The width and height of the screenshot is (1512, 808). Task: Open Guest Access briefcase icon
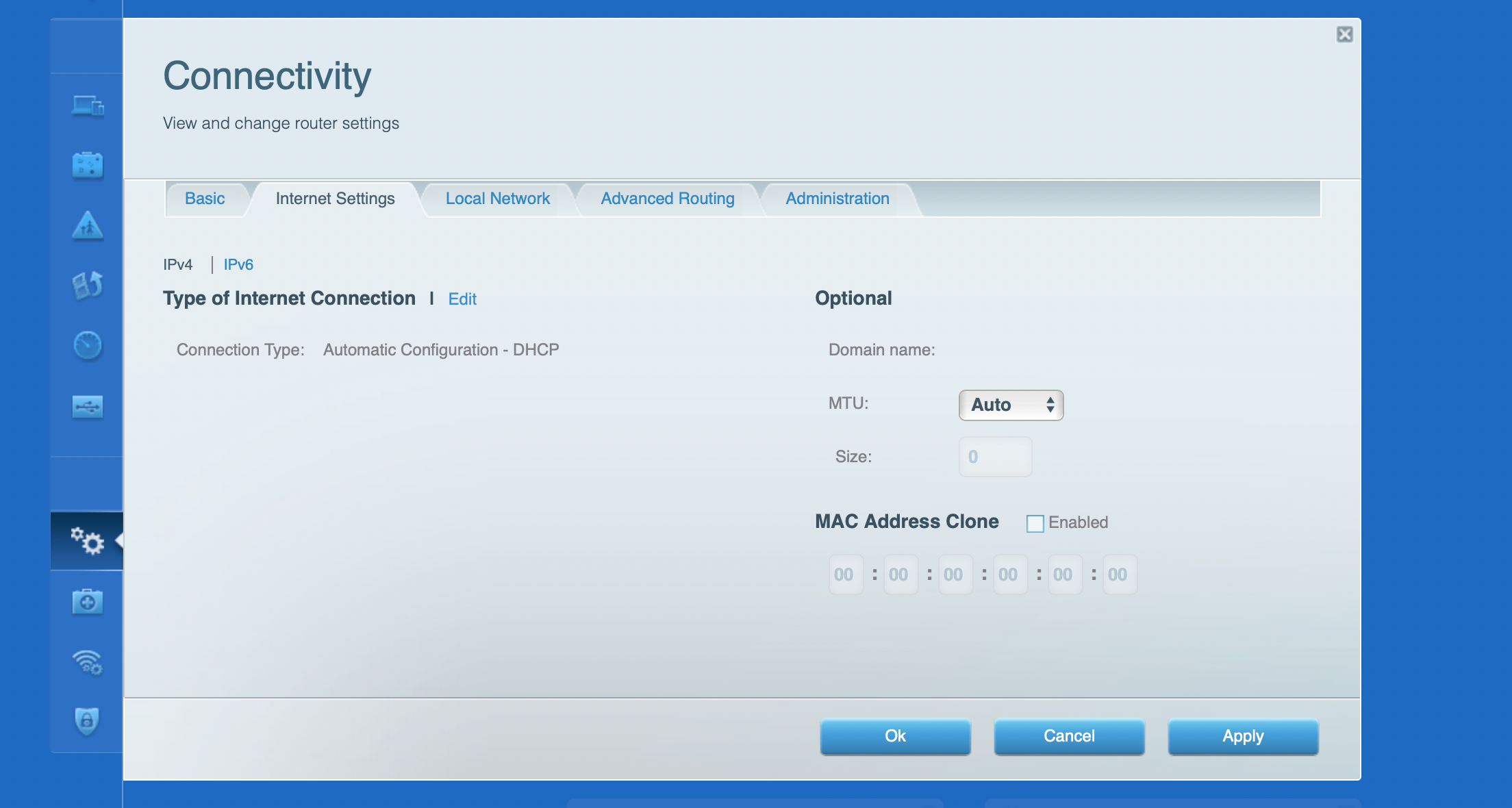(88, 165)
